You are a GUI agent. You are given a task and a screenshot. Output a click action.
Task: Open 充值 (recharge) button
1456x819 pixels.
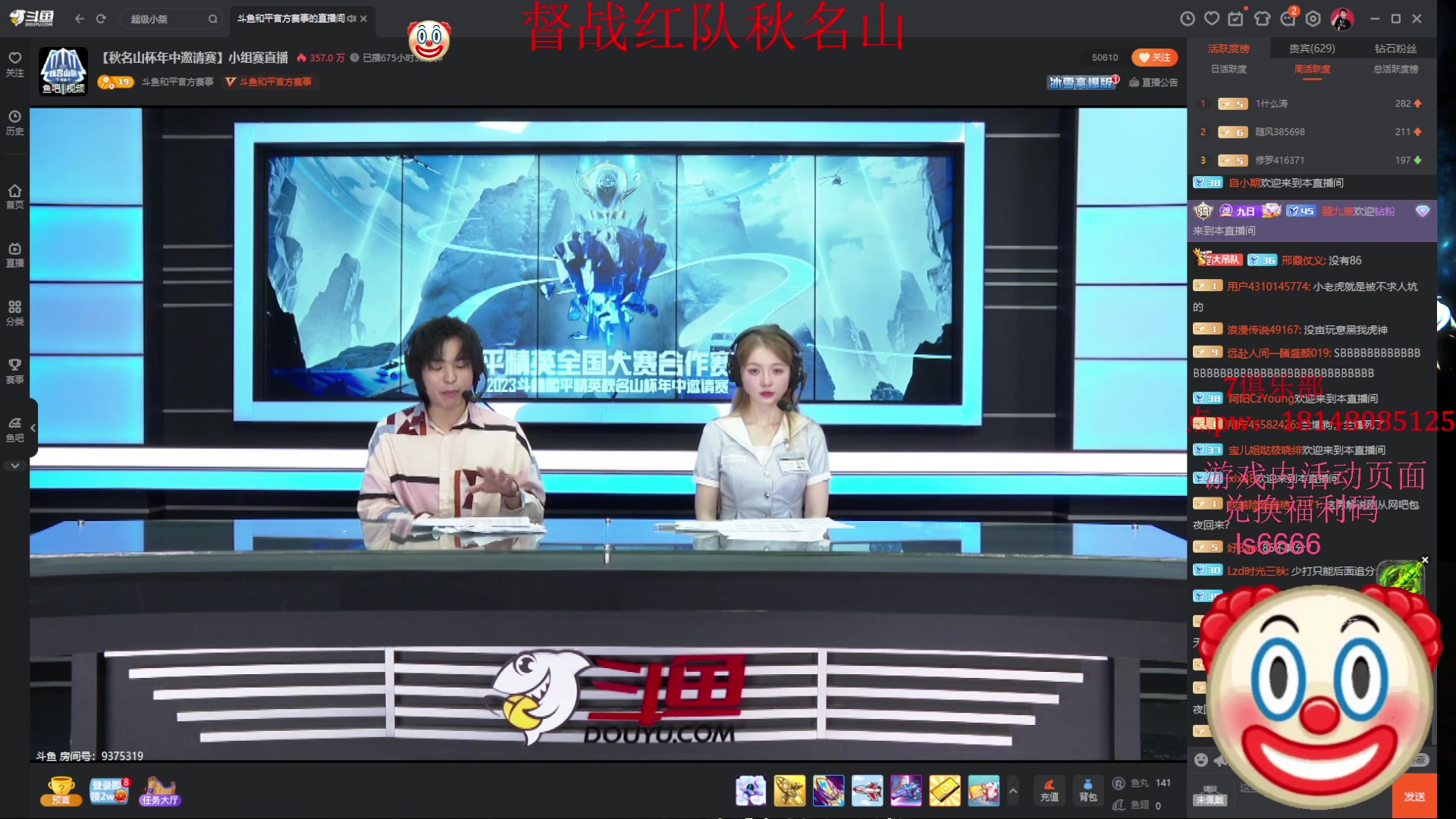tap(1050, 791)
